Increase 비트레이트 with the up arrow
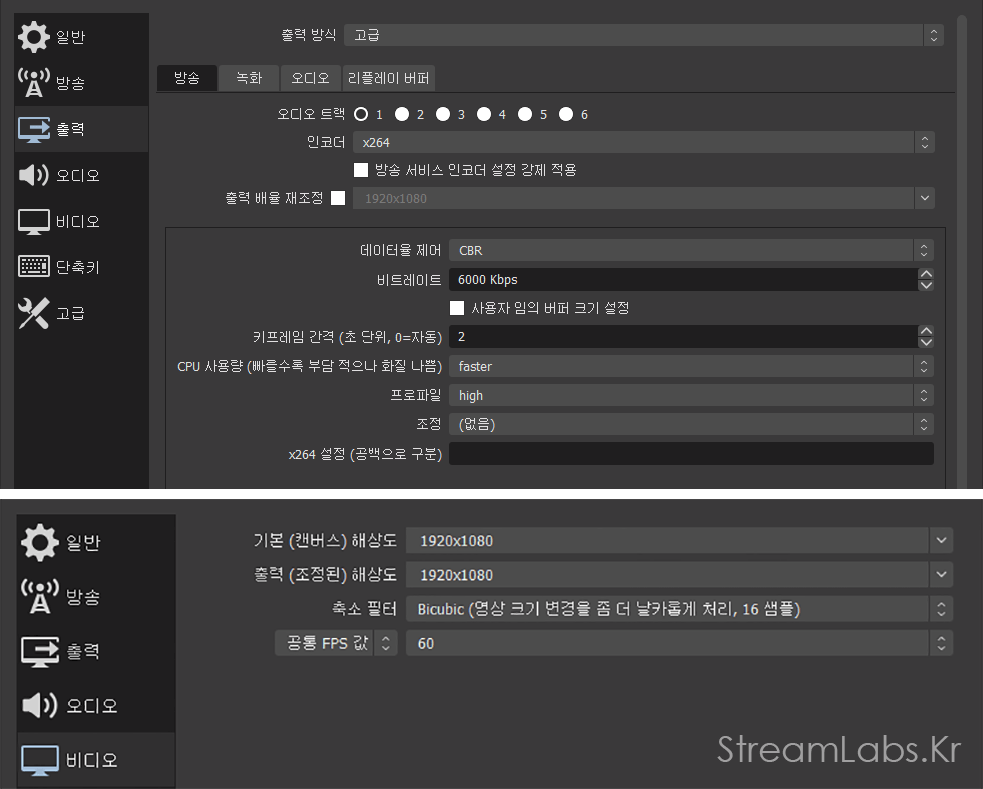The width and height of the screenshot is (983, 789). click(x=926, y=274)
